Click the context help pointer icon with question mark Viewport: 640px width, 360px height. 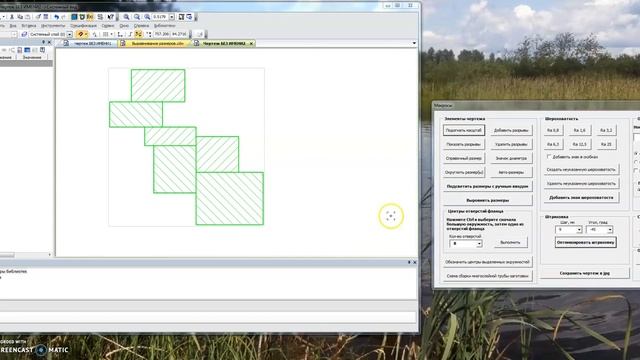[111, 17]
